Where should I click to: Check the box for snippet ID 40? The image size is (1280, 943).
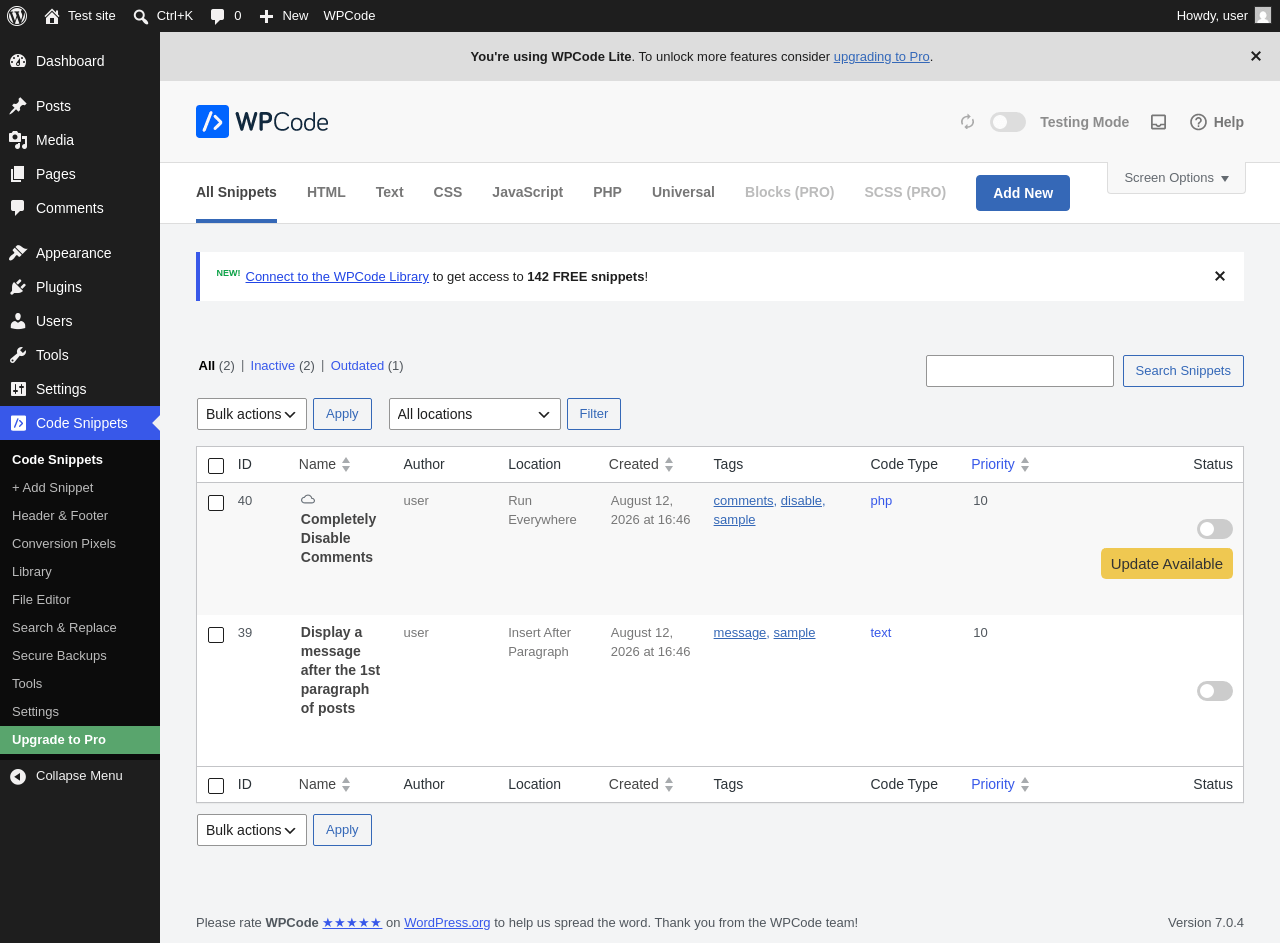click(x=216, y=503)
